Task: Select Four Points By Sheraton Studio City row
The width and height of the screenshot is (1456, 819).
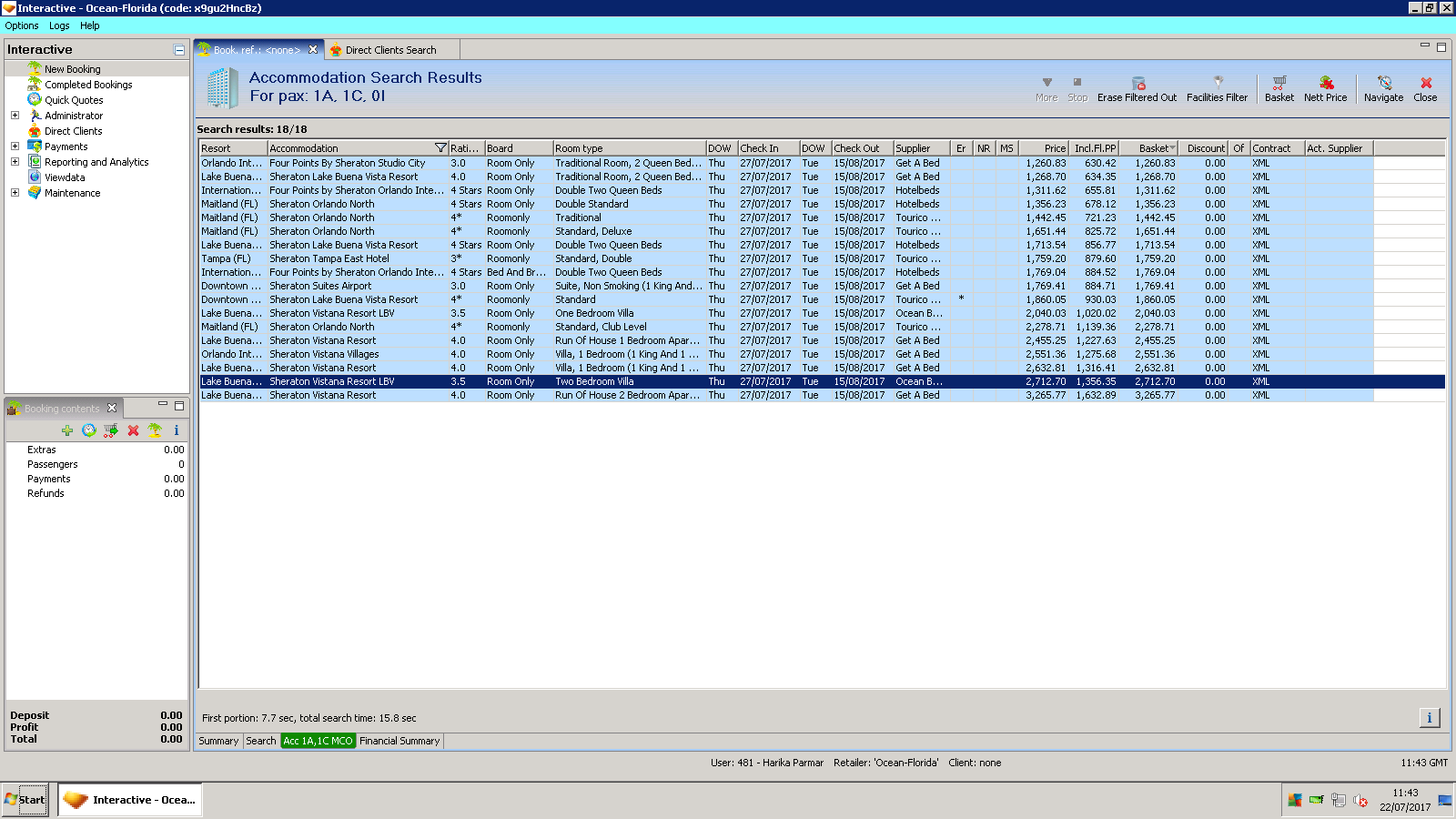Action: pos(823,163)
